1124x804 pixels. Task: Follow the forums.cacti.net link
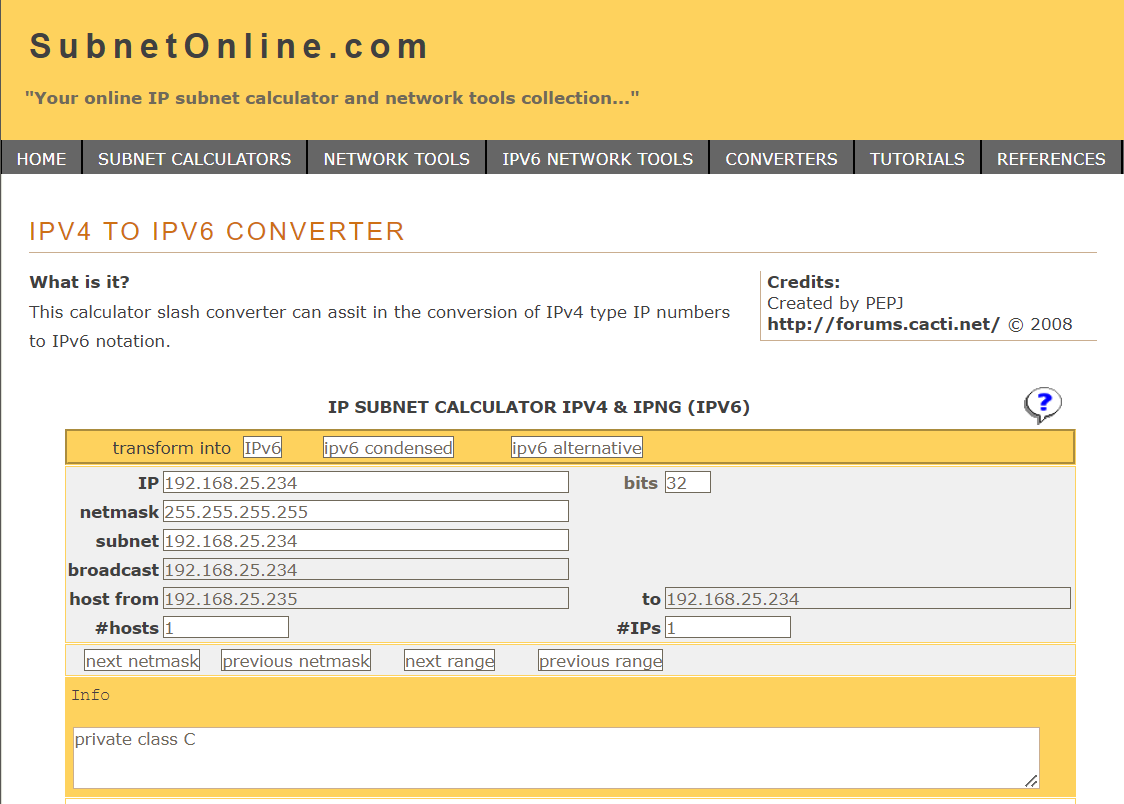(883, 325)
